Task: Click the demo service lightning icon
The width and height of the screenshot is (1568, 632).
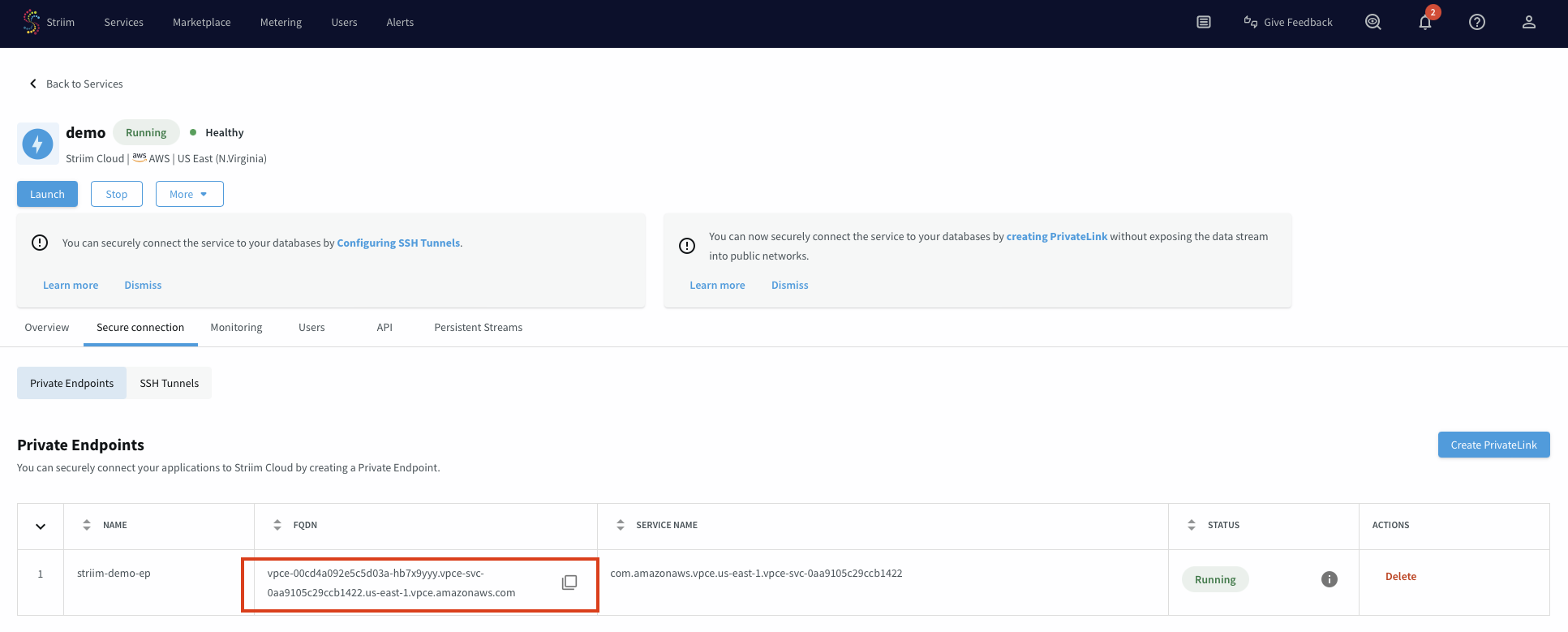Action: pyautogui.click(x=37, y=144)
